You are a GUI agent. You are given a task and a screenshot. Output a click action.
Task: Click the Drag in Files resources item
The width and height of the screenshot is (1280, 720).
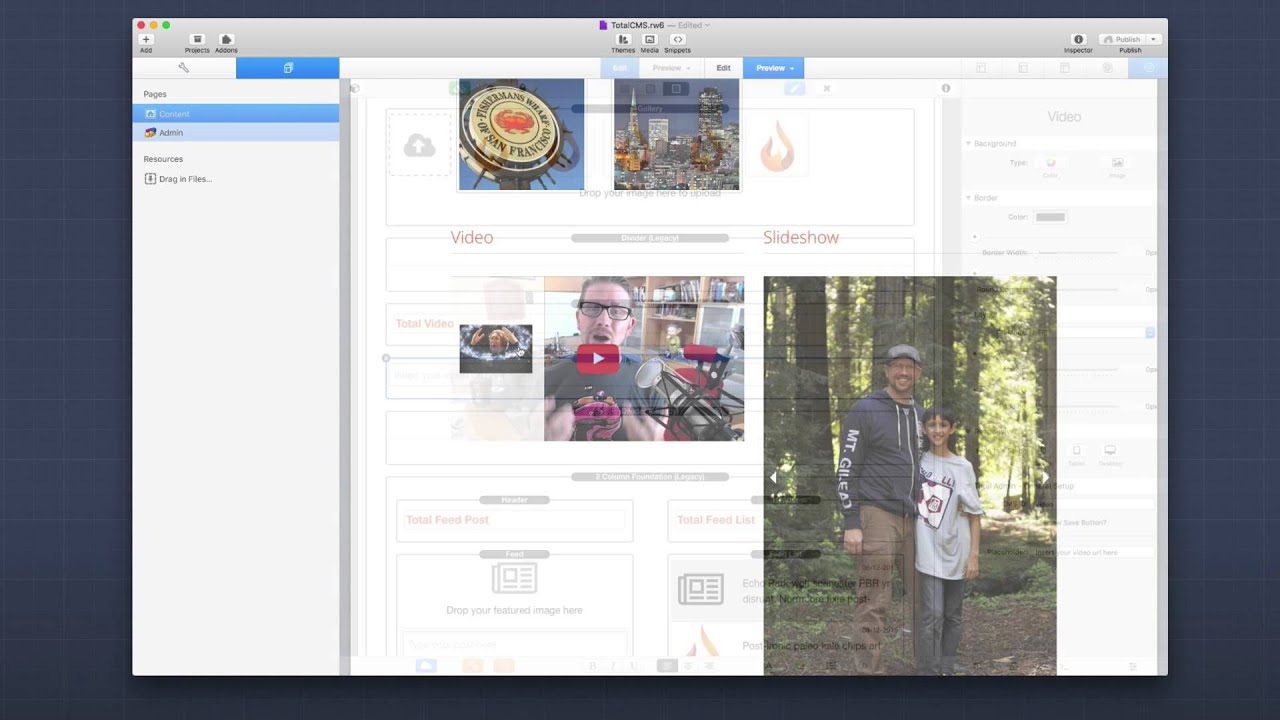[178, 179]
